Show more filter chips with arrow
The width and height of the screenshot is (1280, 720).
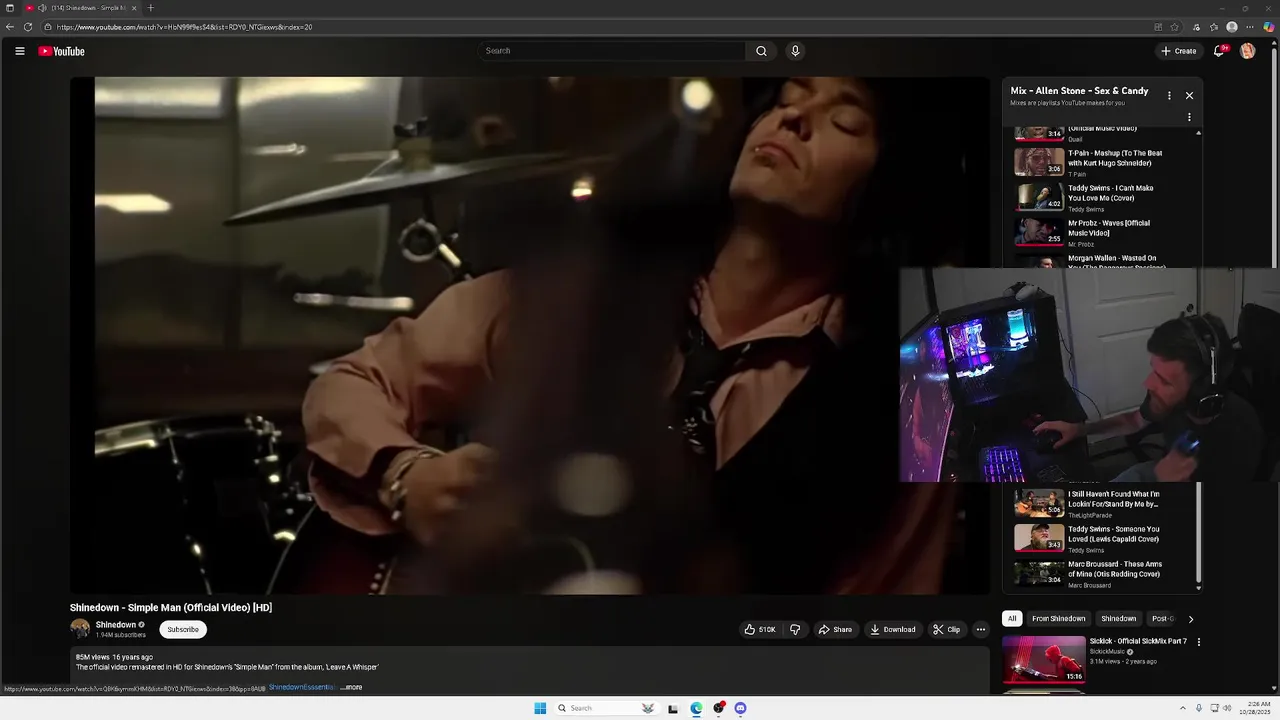pos(1190,619)
